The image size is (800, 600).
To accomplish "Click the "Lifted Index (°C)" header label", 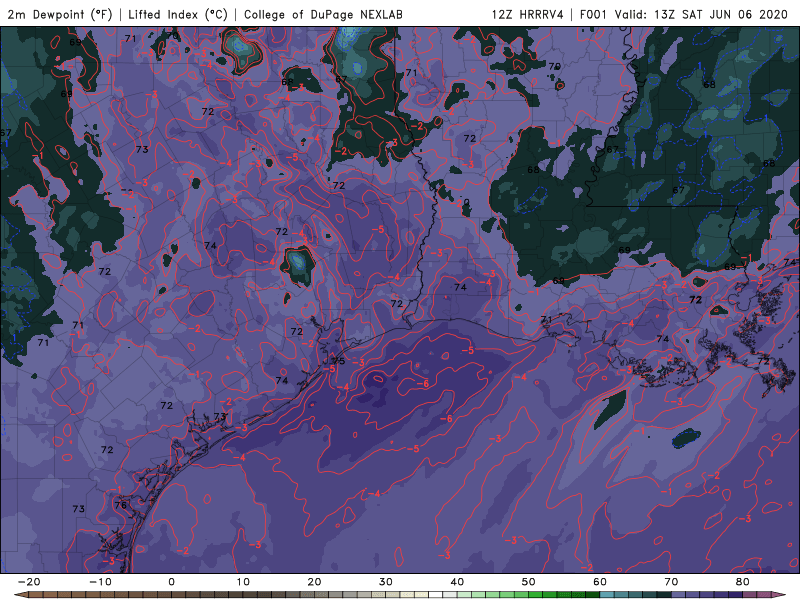I will (178, 14).
